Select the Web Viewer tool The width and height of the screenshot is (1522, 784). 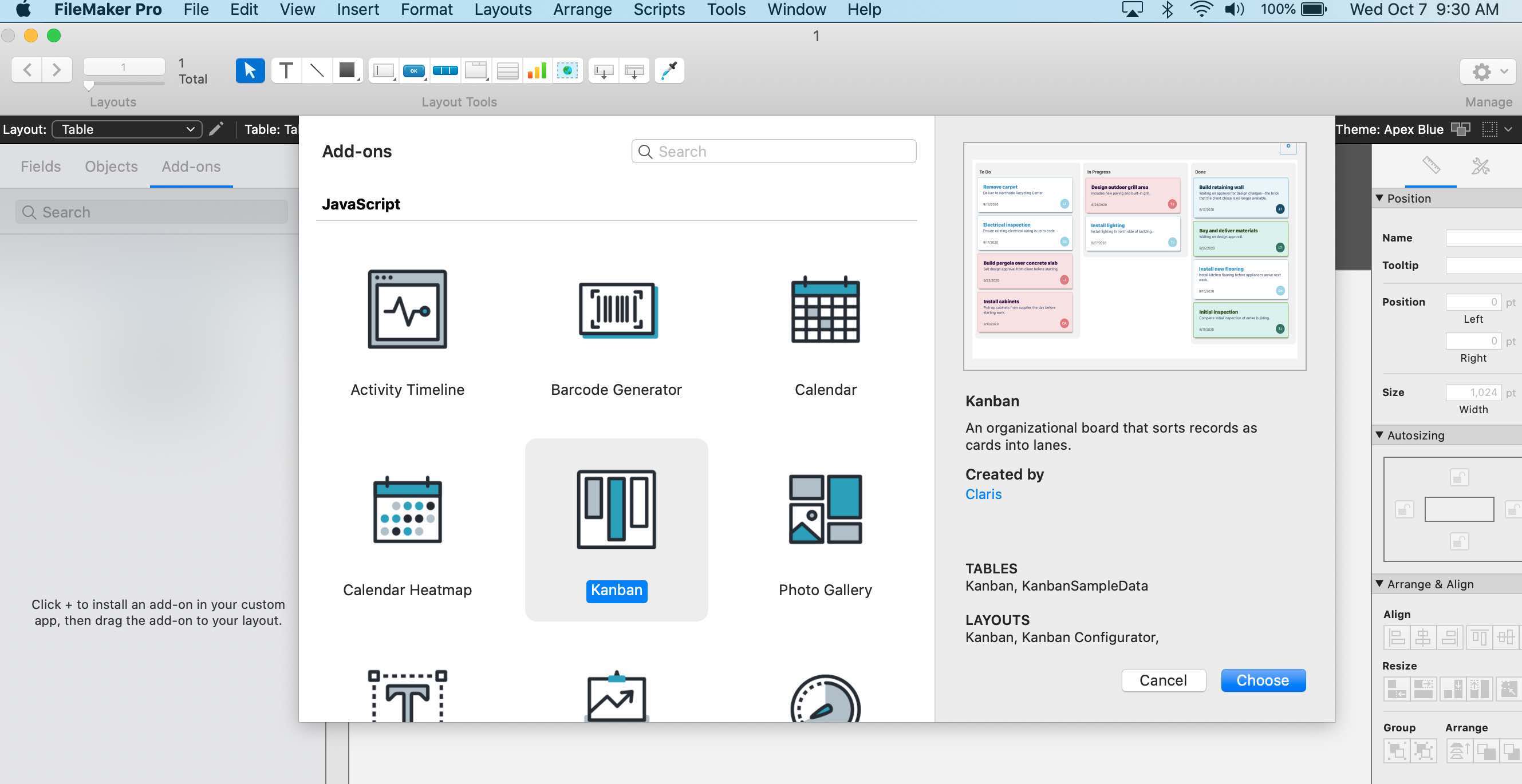(568, 71)
